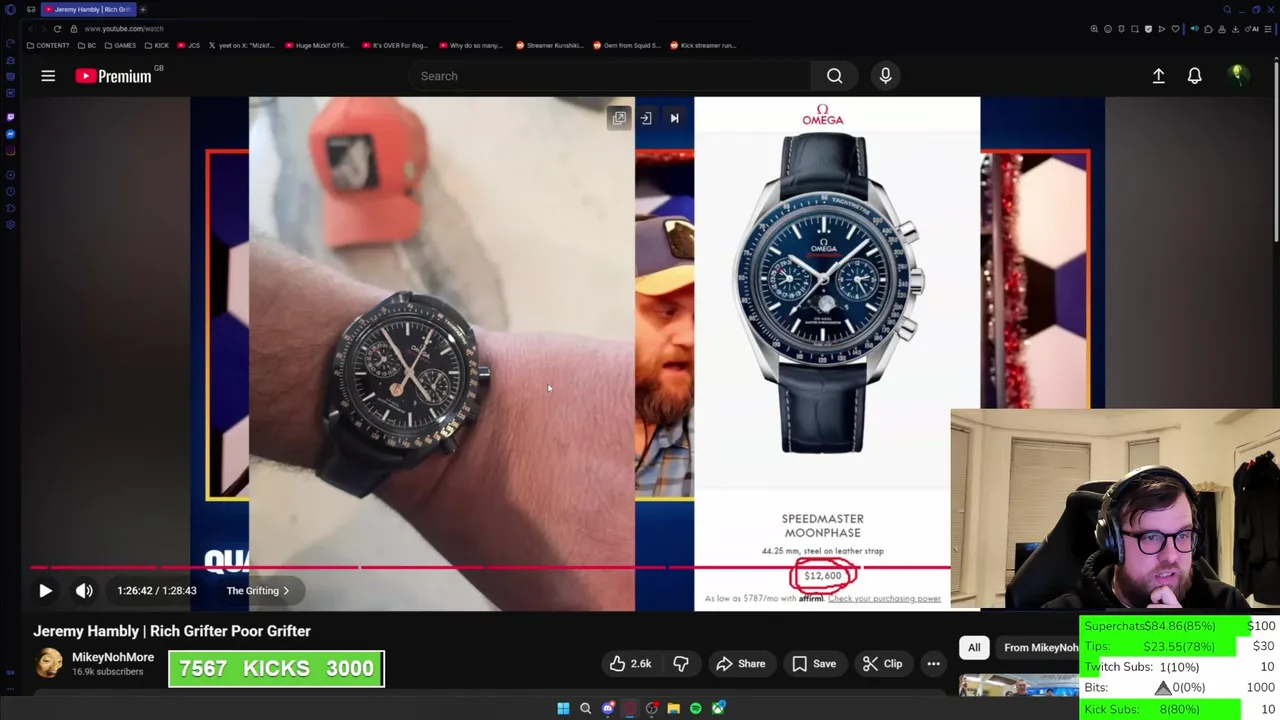
Task: Like the video (2.6k)
Action: [630, 664]
